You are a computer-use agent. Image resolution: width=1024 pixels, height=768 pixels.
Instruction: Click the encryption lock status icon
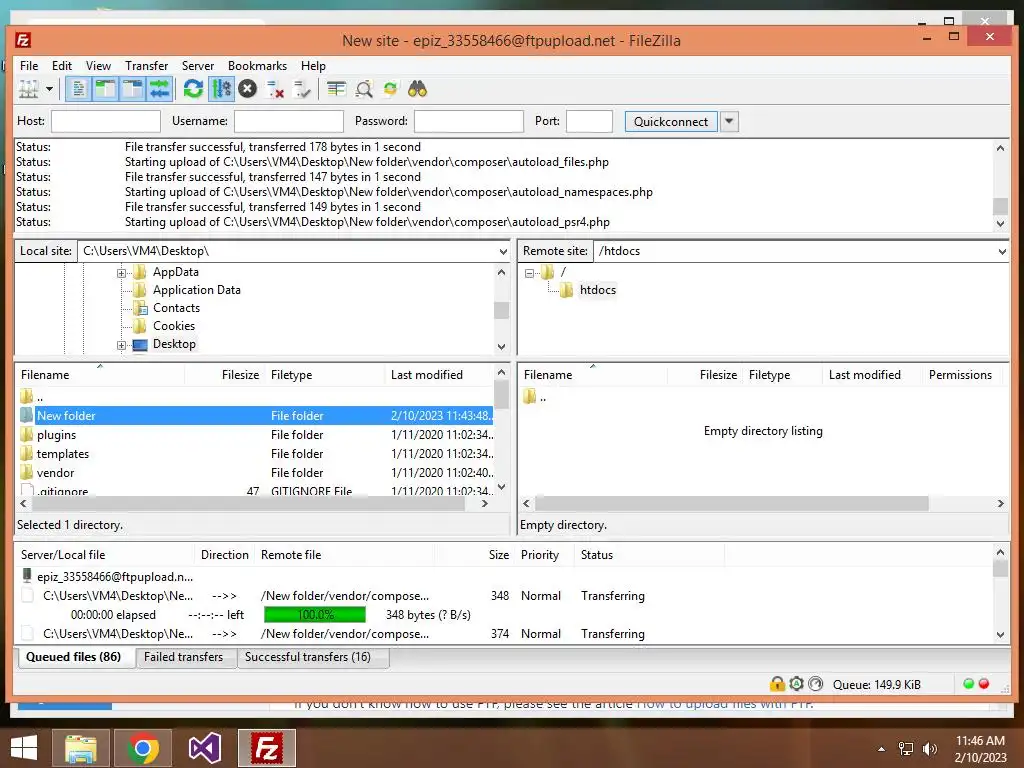[x=777, y=684]
